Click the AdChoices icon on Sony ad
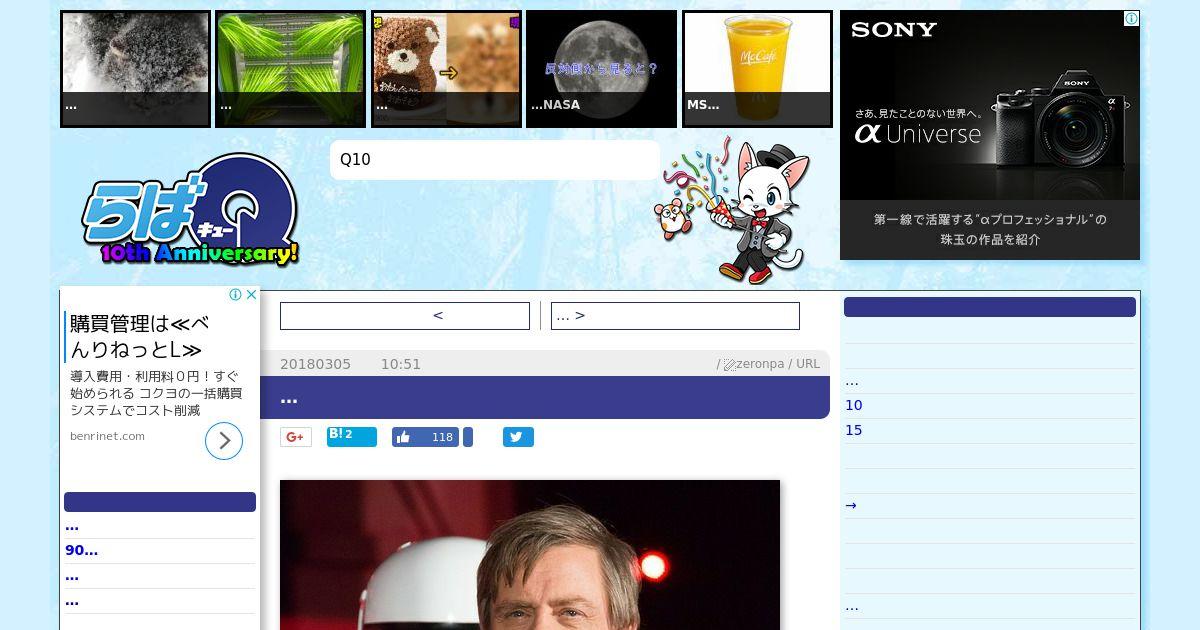The width and height of the screenshot is (1200, 630). coord(1131,18)
